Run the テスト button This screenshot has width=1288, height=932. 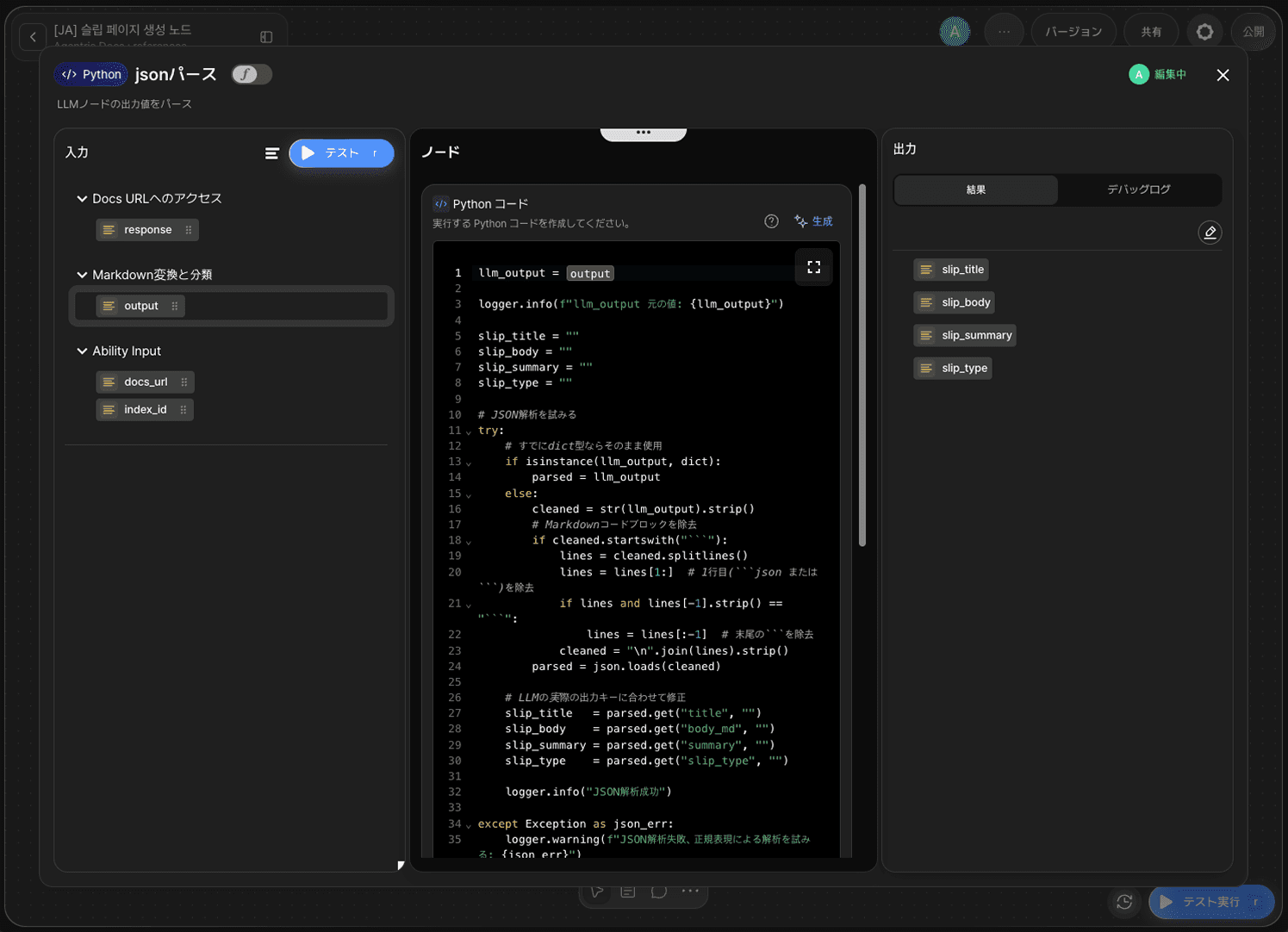[341, 153]
